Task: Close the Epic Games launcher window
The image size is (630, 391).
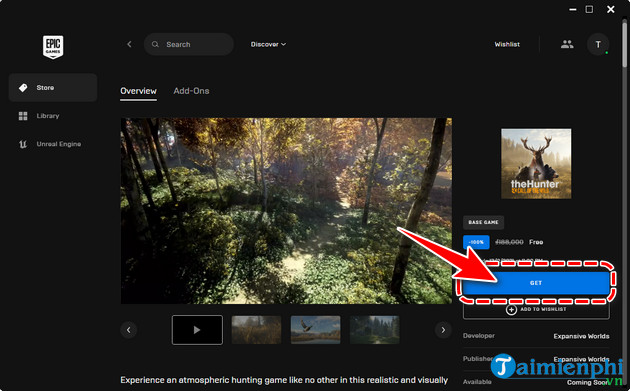Action: tap(610, 9)
